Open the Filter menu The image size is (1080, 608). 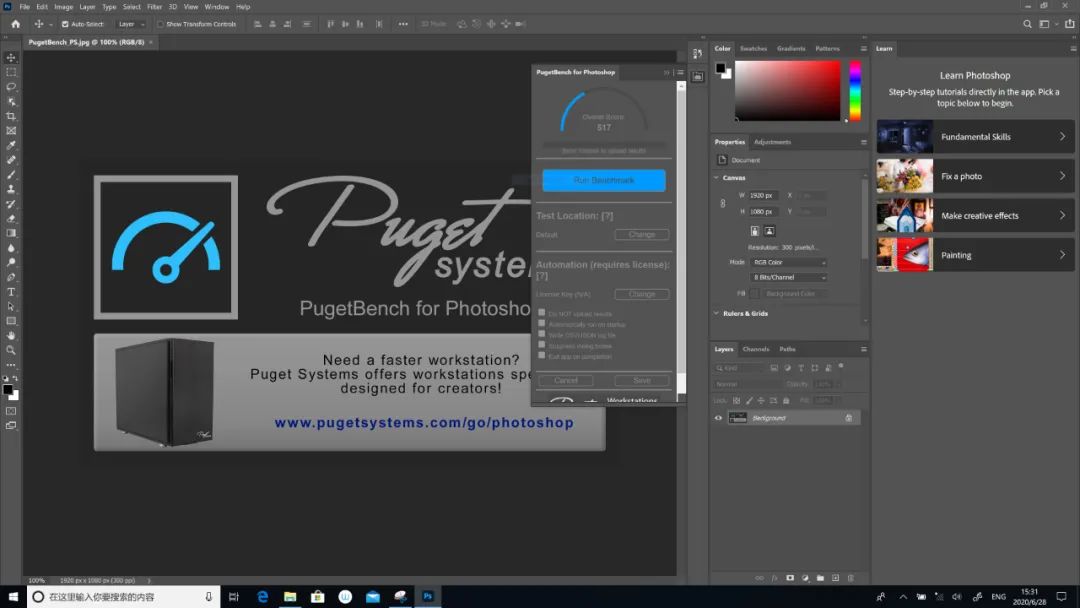[154, 7]
